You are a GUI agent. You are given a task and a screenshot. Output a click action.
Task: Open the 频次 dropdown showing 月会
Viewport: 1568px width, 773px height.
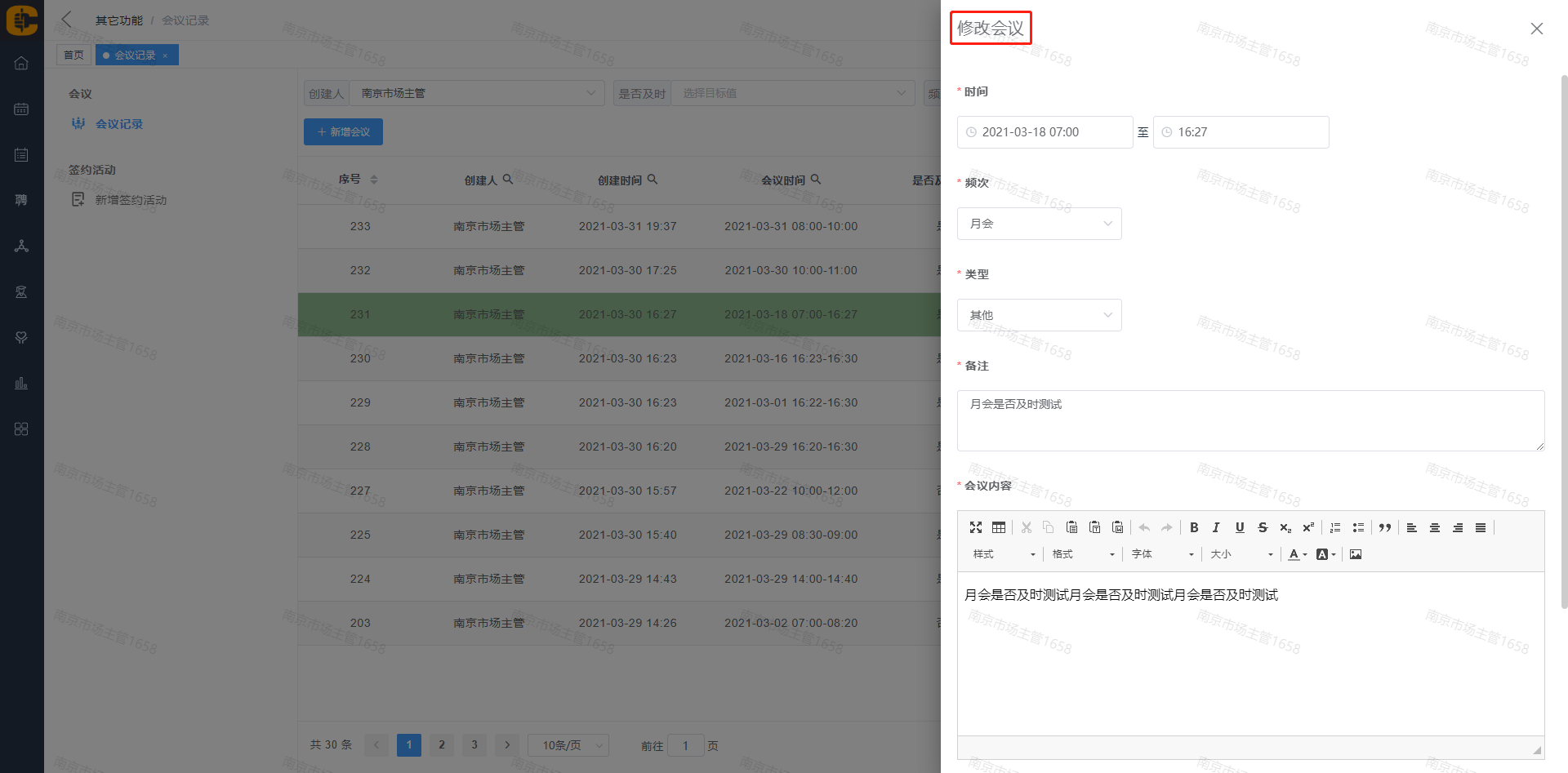click(x=1039, y=224)
